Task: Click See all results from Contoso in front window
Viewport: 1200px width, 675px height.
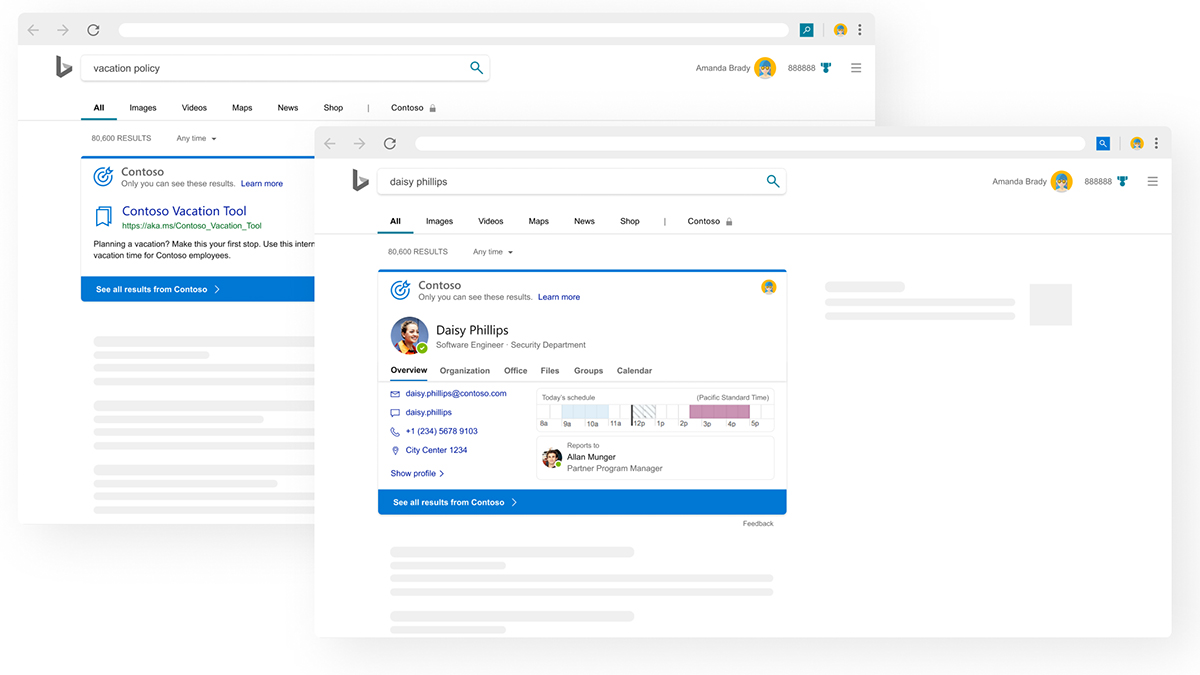Action: click(582, 502)
